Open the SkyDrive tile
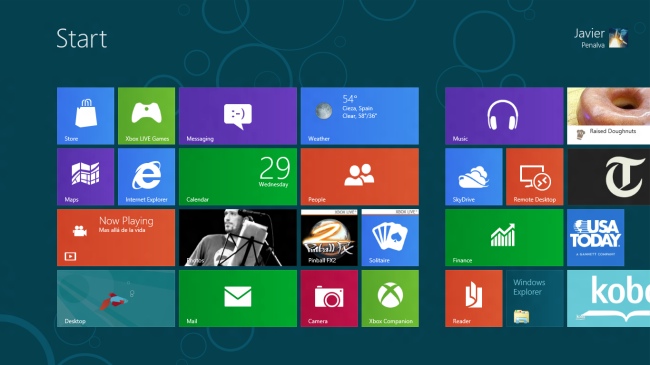 click(474, 177)
